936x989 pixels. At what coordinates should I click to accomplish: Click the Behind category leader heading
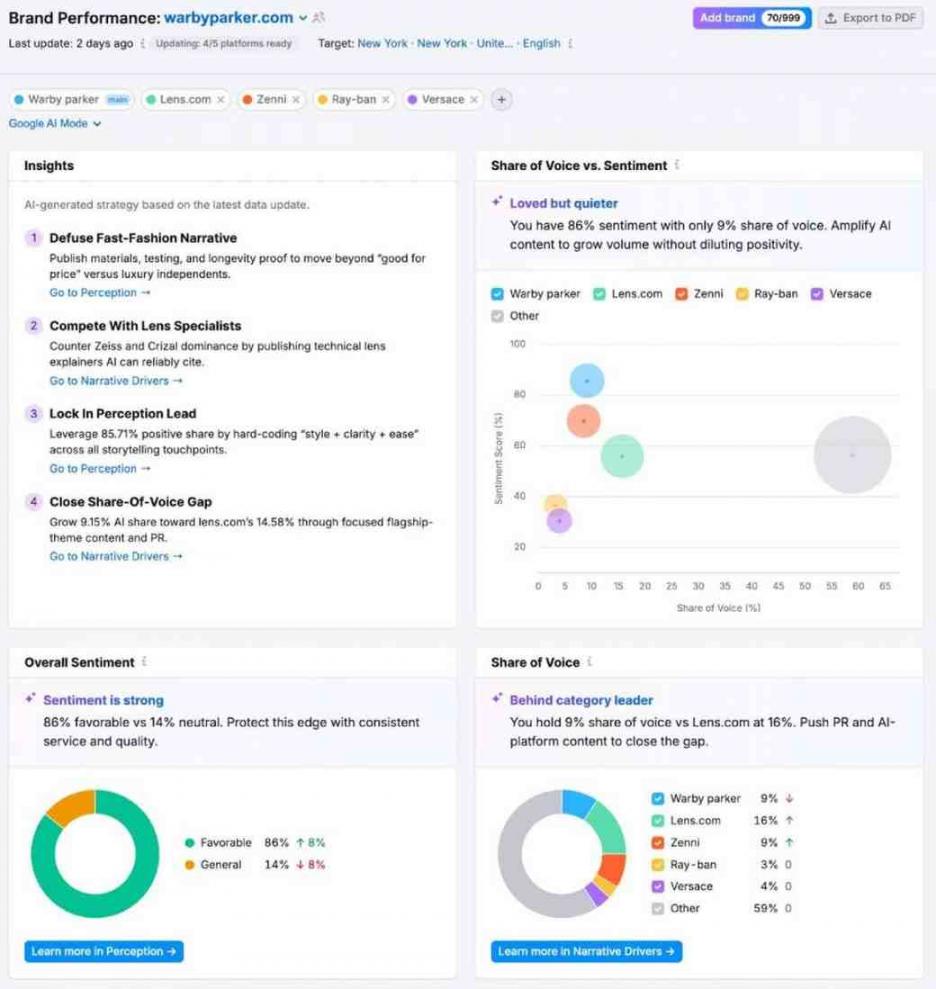click(x=582, y=700)
